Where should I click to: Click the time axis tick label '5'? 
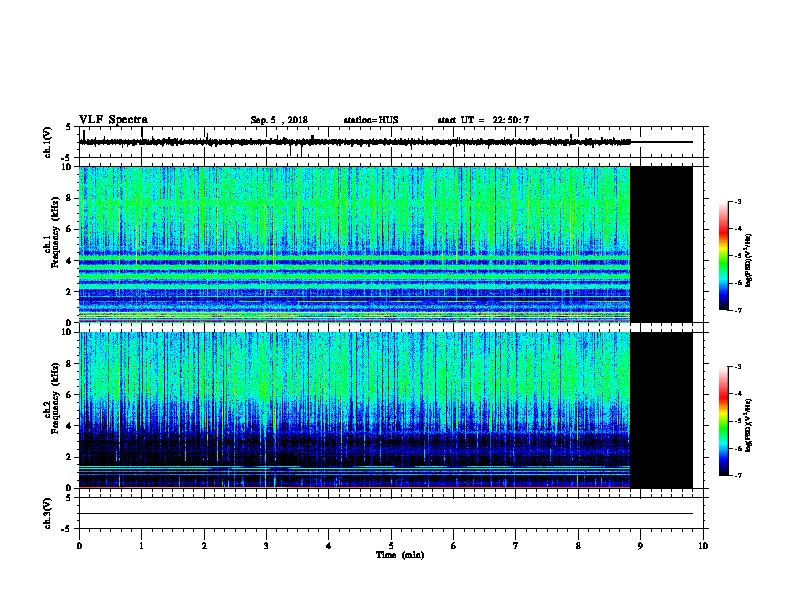(x=391, y=546)
